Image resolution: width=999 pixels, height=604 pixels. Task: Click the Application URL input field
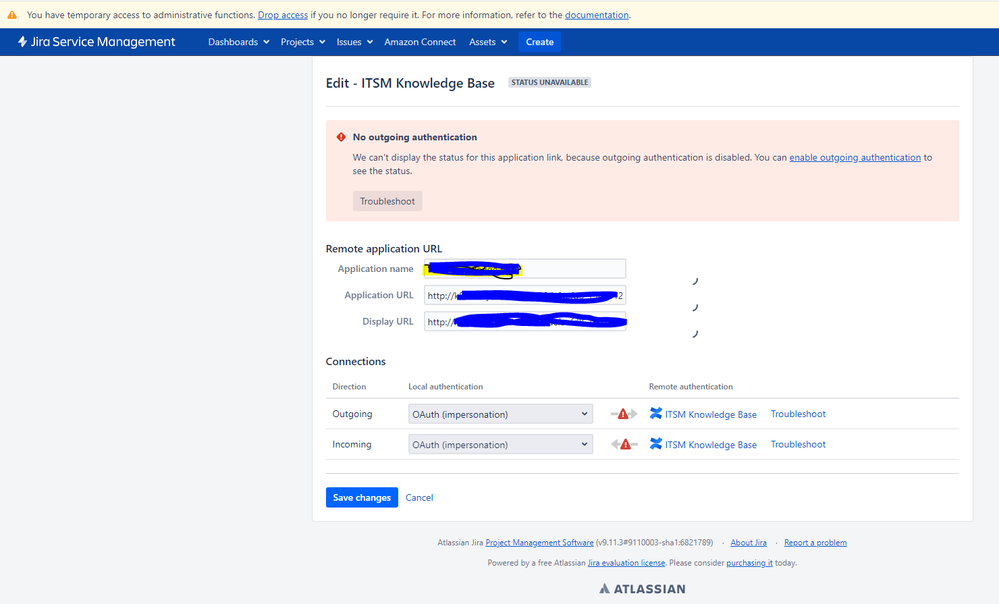(525, 296)
